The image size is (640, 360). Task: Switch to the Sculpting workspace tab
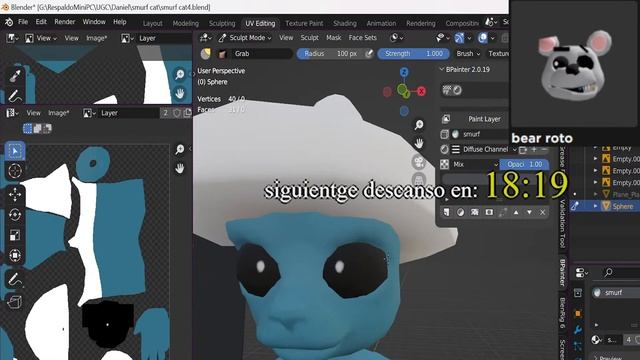pos(222,24)
